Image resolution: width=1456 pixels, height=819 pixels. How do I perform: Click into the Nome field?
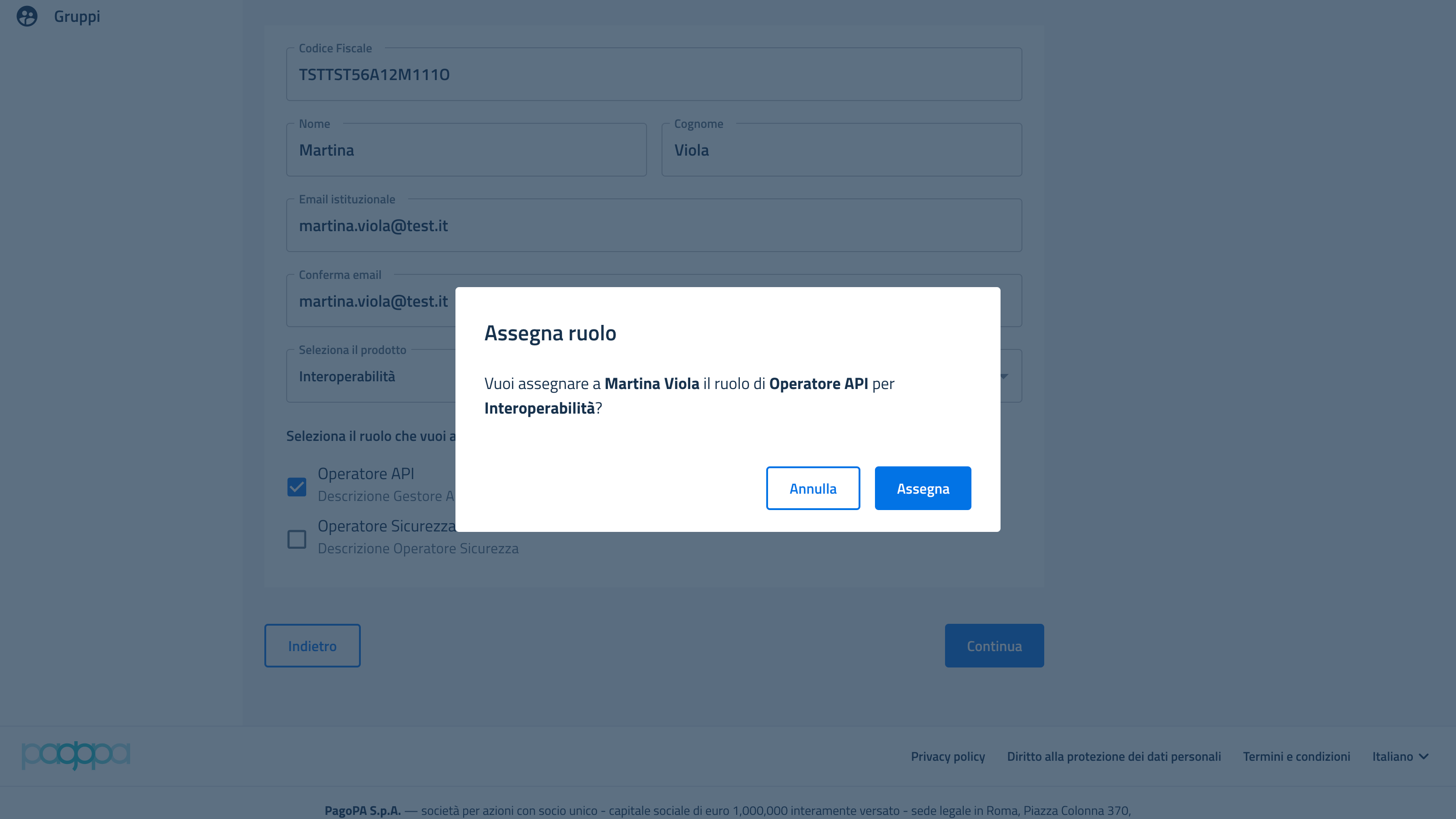pos(466,150)
